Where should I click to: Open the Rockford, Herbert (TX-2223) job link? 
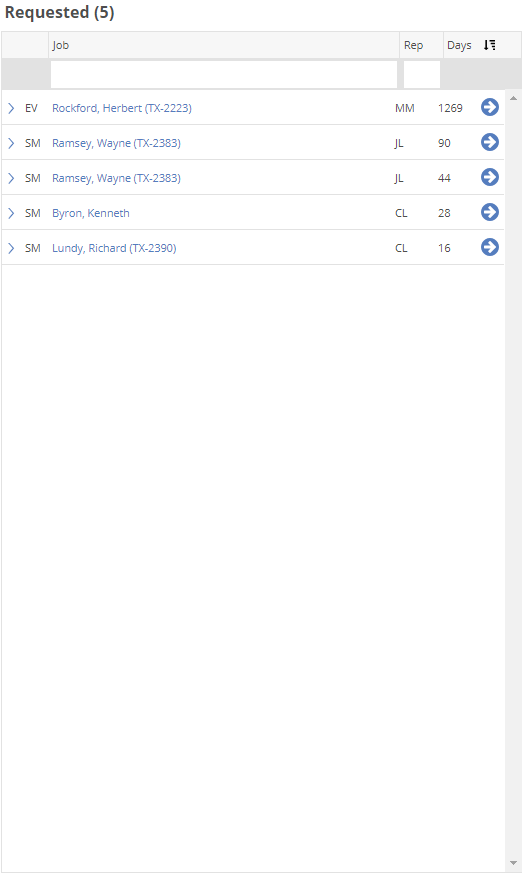point(122,108)
